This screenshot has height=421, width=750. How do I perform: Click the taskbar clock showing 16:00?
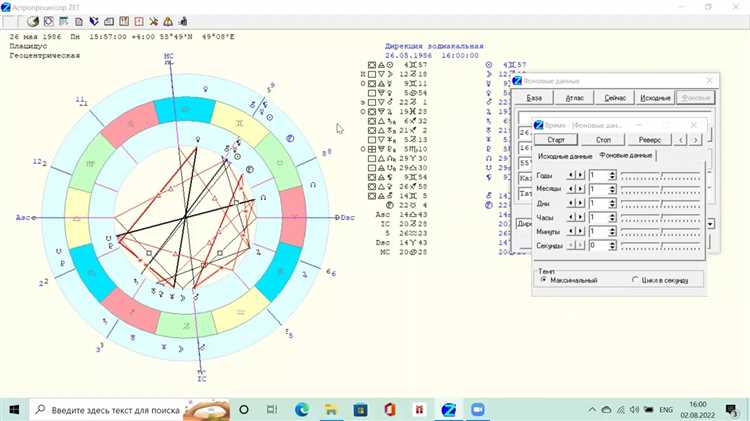point(698,410)
